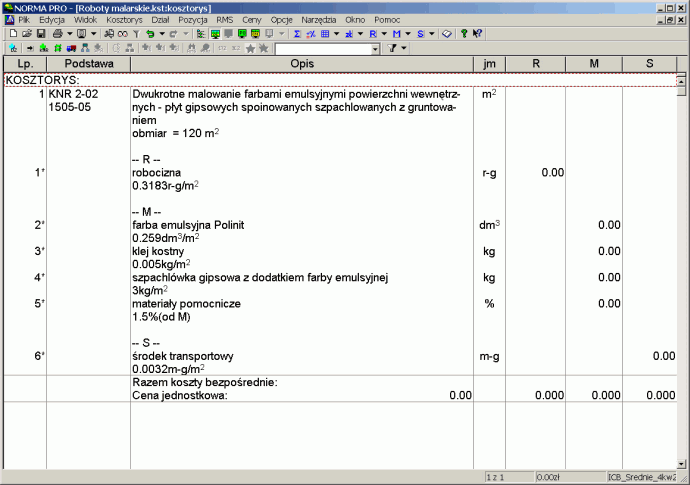
Task: Click the blue R (robocizna) toolbar icon
Action: (373, 33)
